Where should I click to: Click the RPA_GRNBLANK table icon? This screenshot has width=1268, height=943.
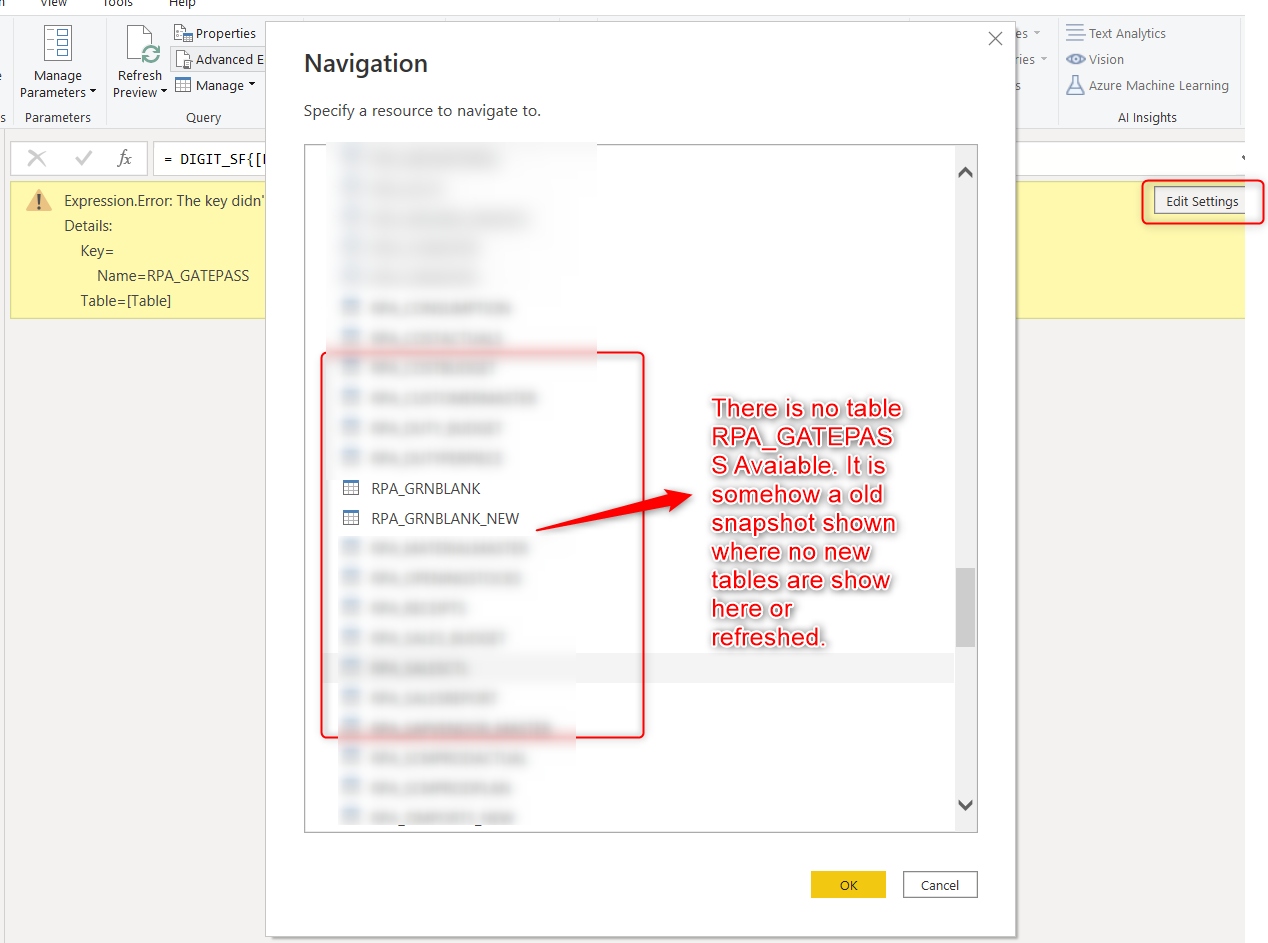click(351, 488)
